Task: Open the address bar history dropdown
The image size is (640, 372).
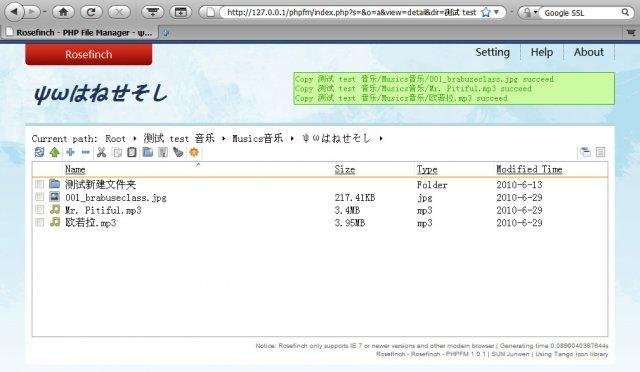Action: (x=497, y=12)
